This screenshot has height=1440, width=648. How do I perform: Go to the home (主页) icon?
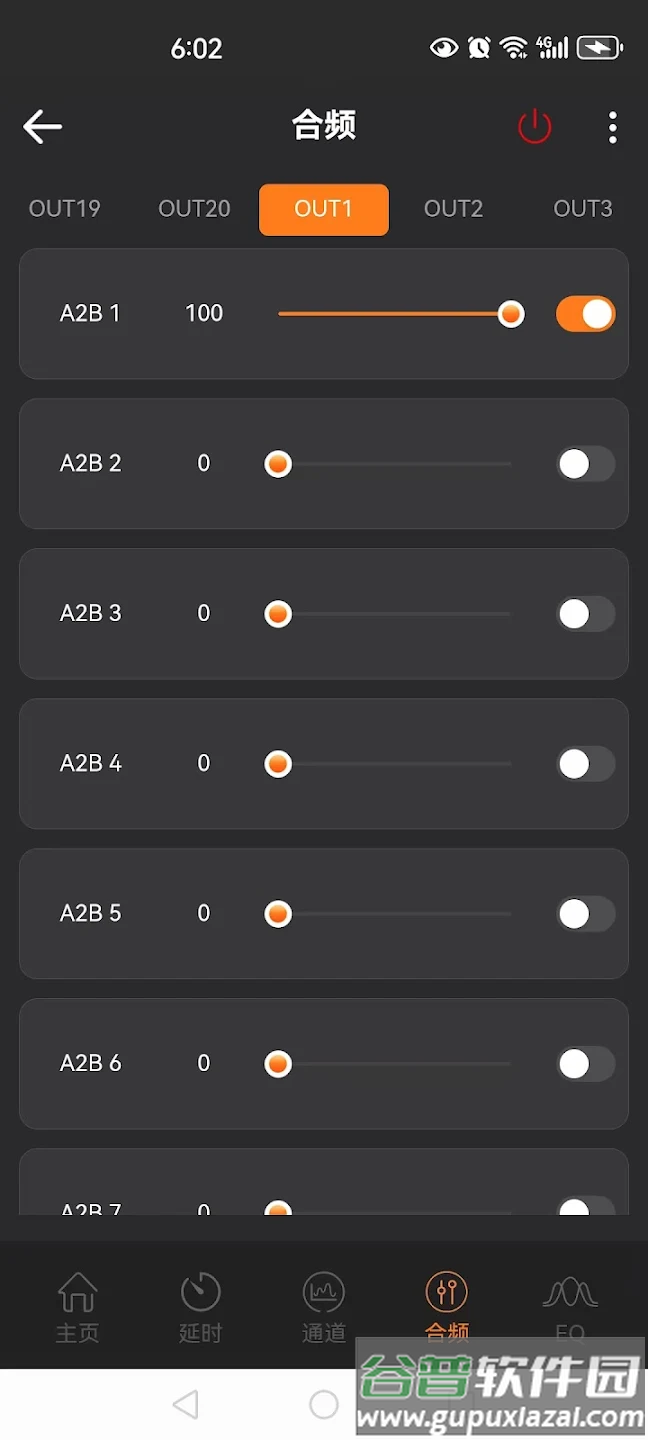coord(77,1294)
